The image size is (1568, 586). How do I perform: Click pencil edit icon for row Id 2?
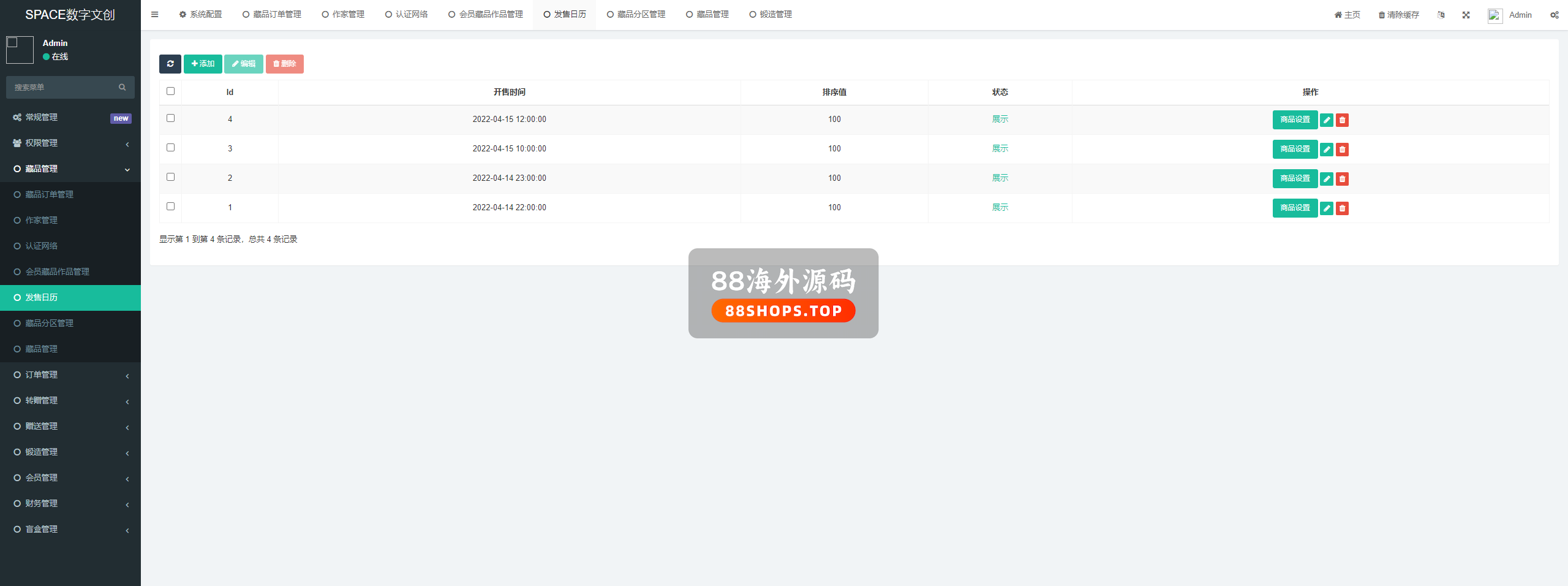(1327, 179)
